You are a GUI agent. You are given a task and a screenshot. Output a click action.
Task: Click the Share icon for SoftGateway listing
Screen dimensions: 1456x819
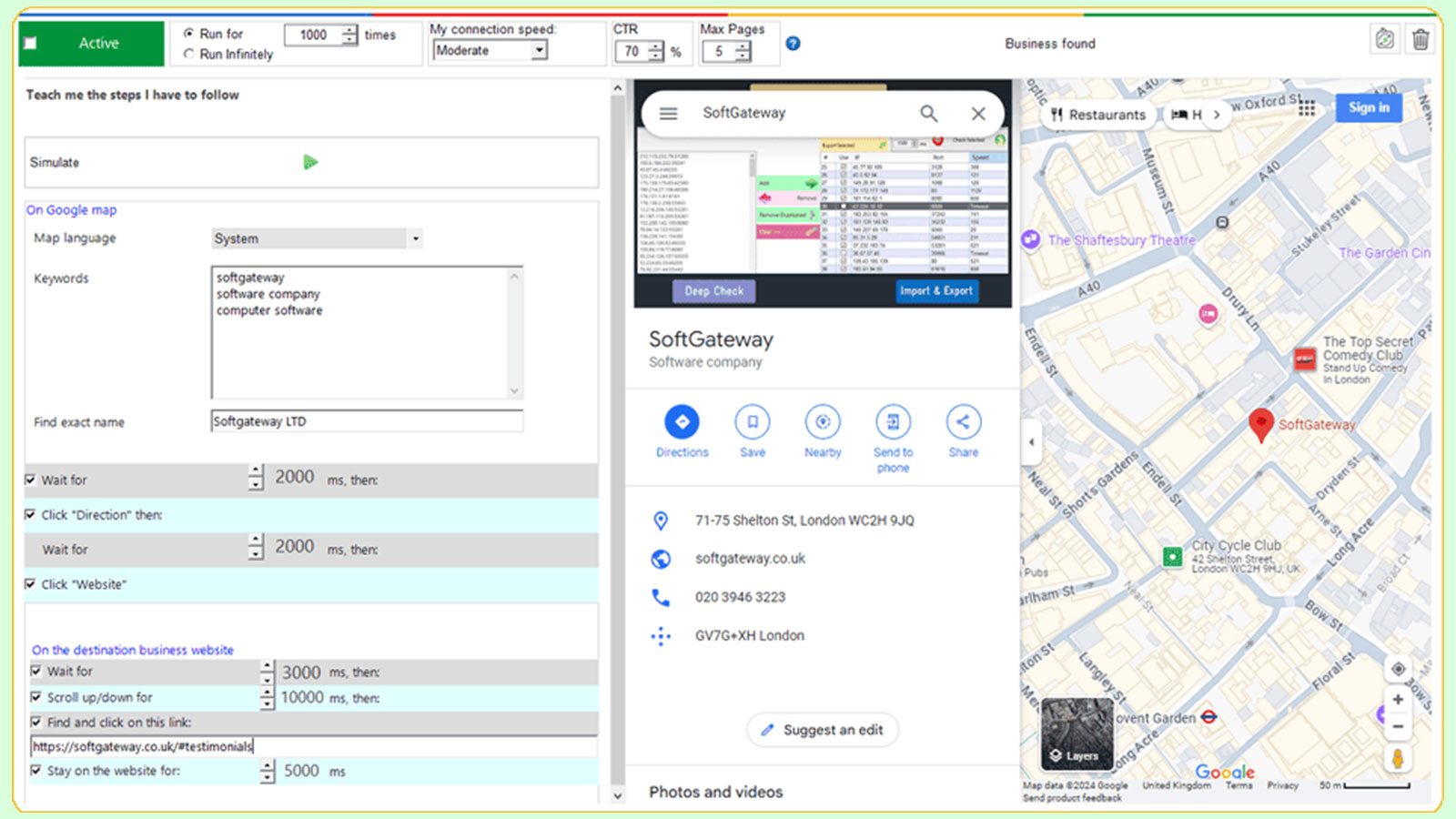click(x=963, y=421)
